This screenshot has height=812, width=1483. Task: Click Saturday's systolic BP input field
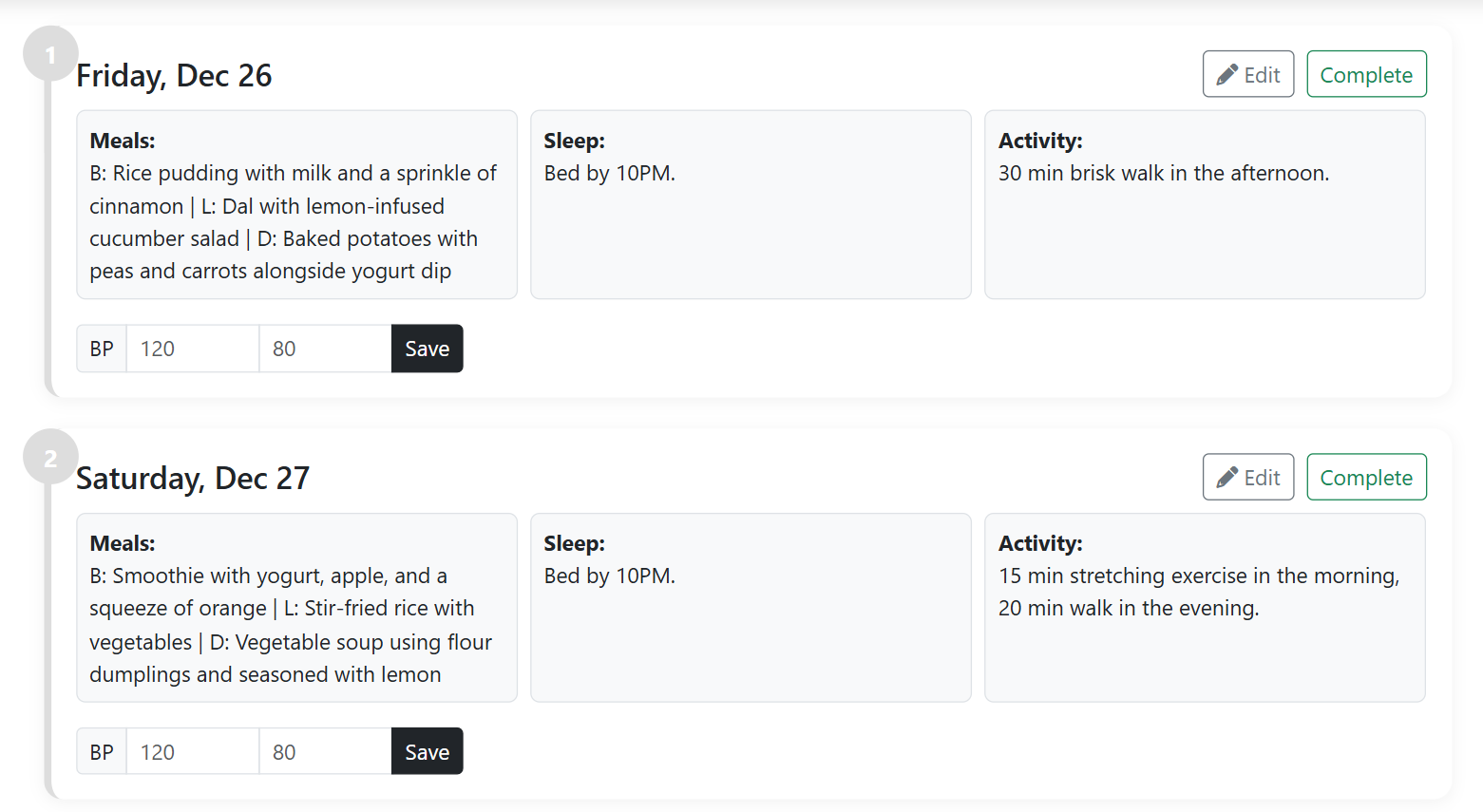[192, 752]
